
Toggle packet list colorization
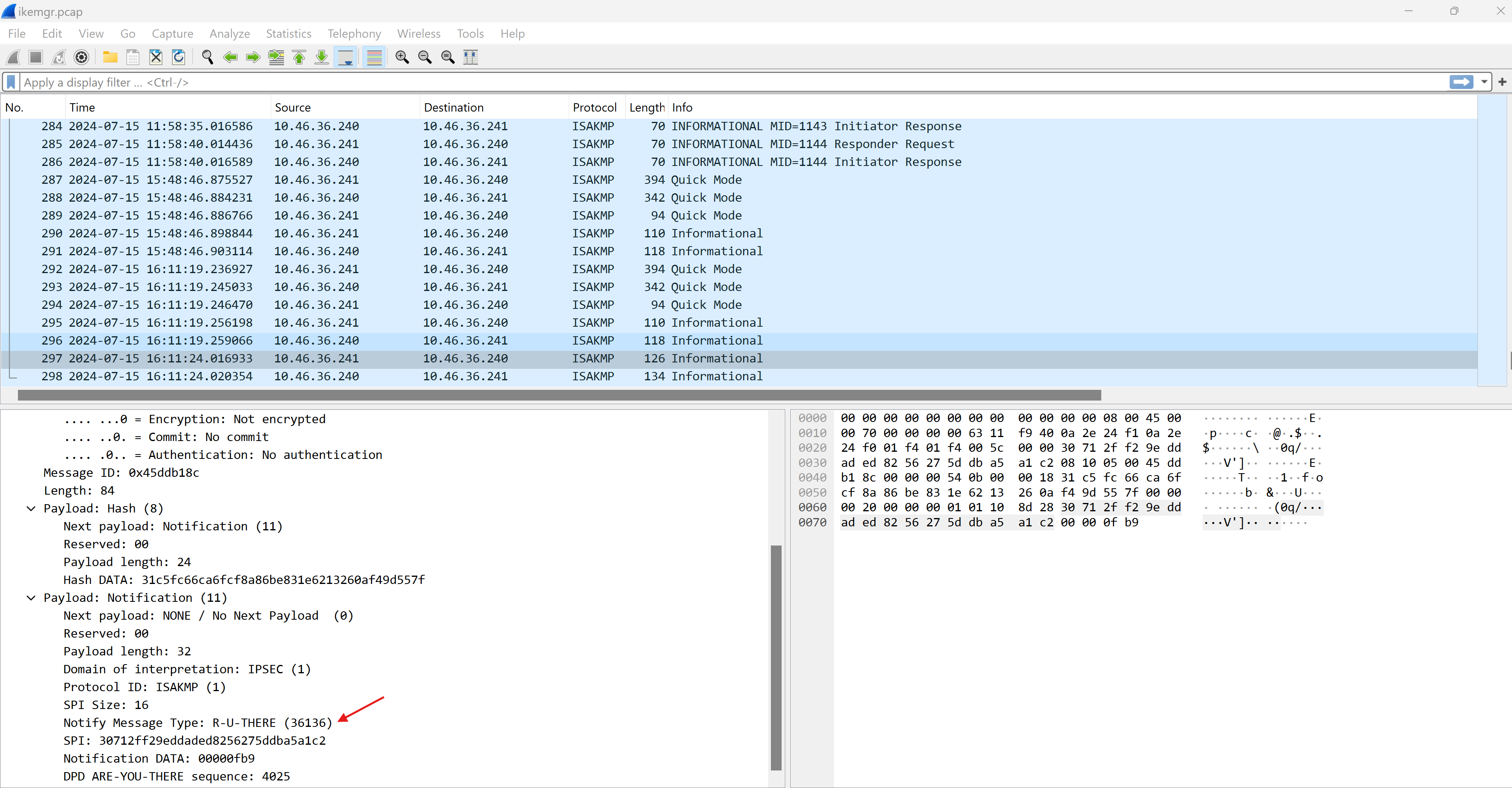pos(374,57)
